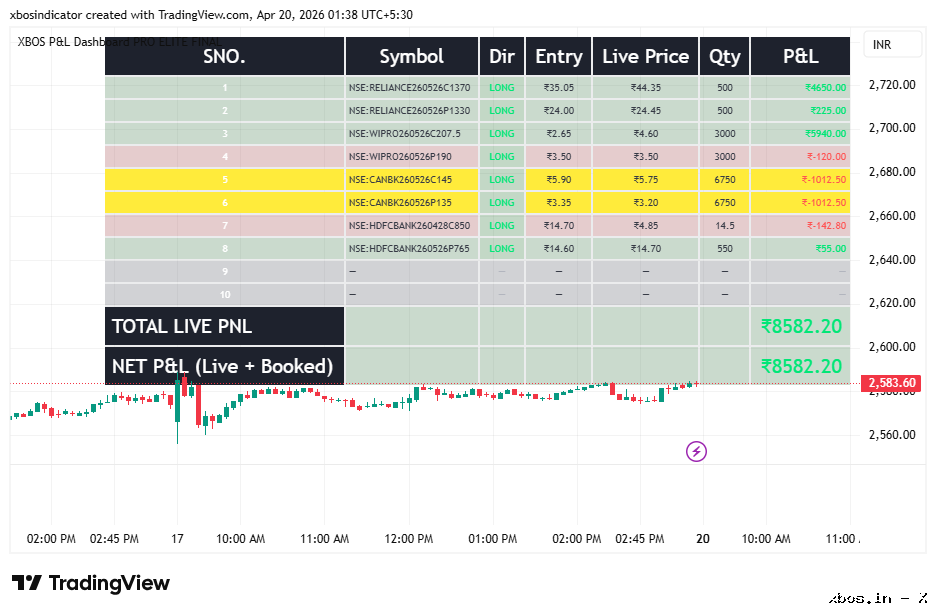Click the 2,720.00 price axis label
This screenshot has width=936, height=613.
pyautogui.click(x=892, y=85)
